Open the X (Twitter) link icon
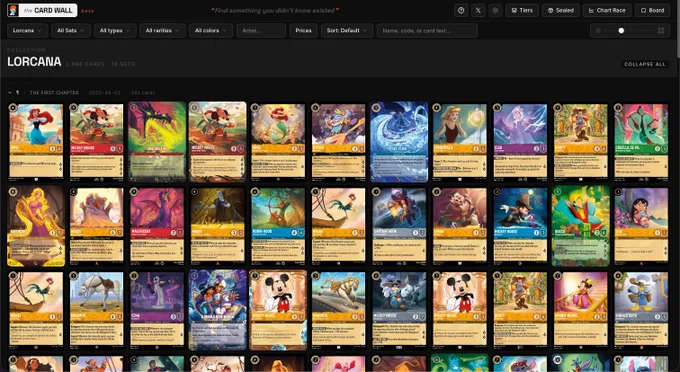Viewport: 680px width, 372px height. (x=478, y=10)
